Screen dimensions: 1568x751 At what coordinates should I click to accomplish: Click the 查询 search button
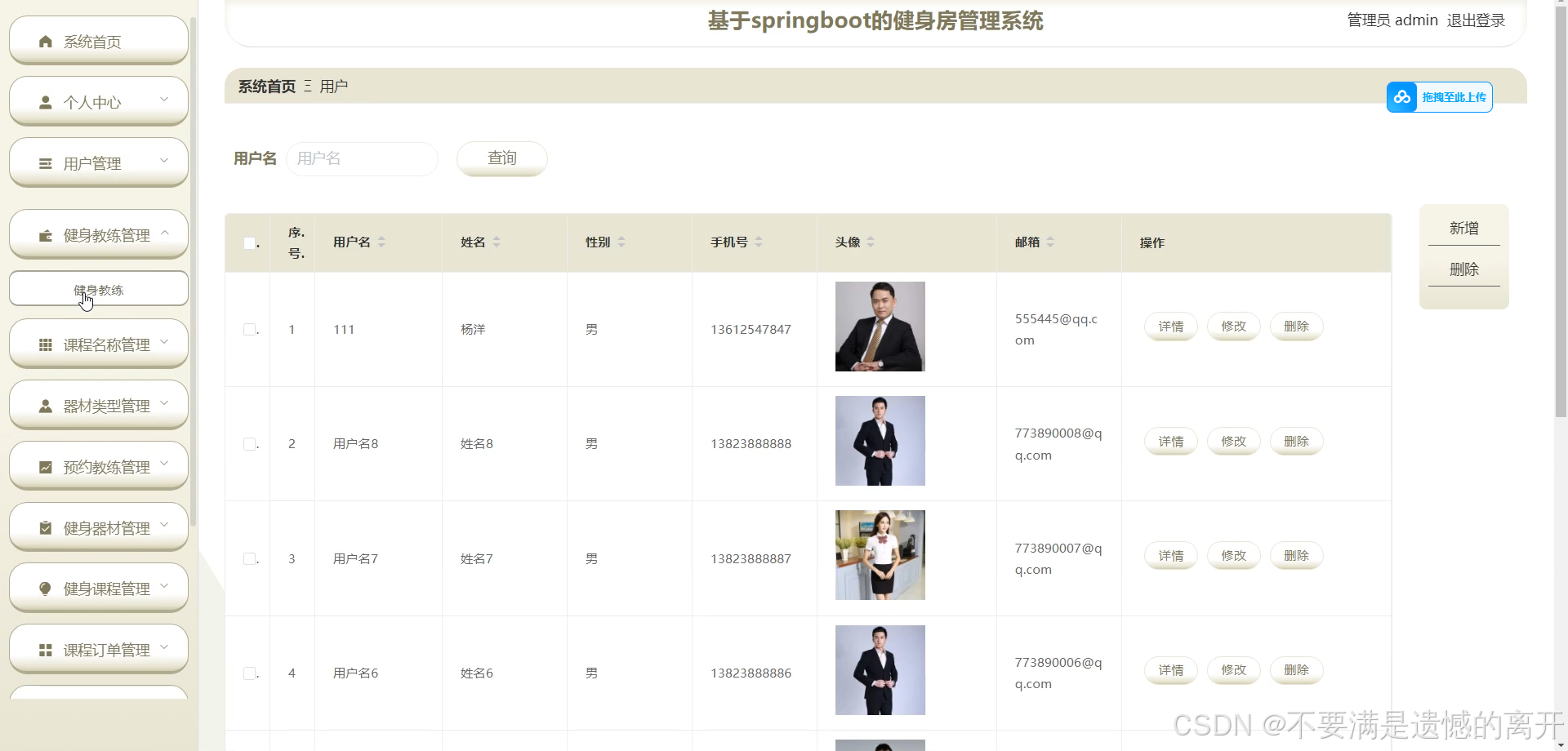point(502,158)
